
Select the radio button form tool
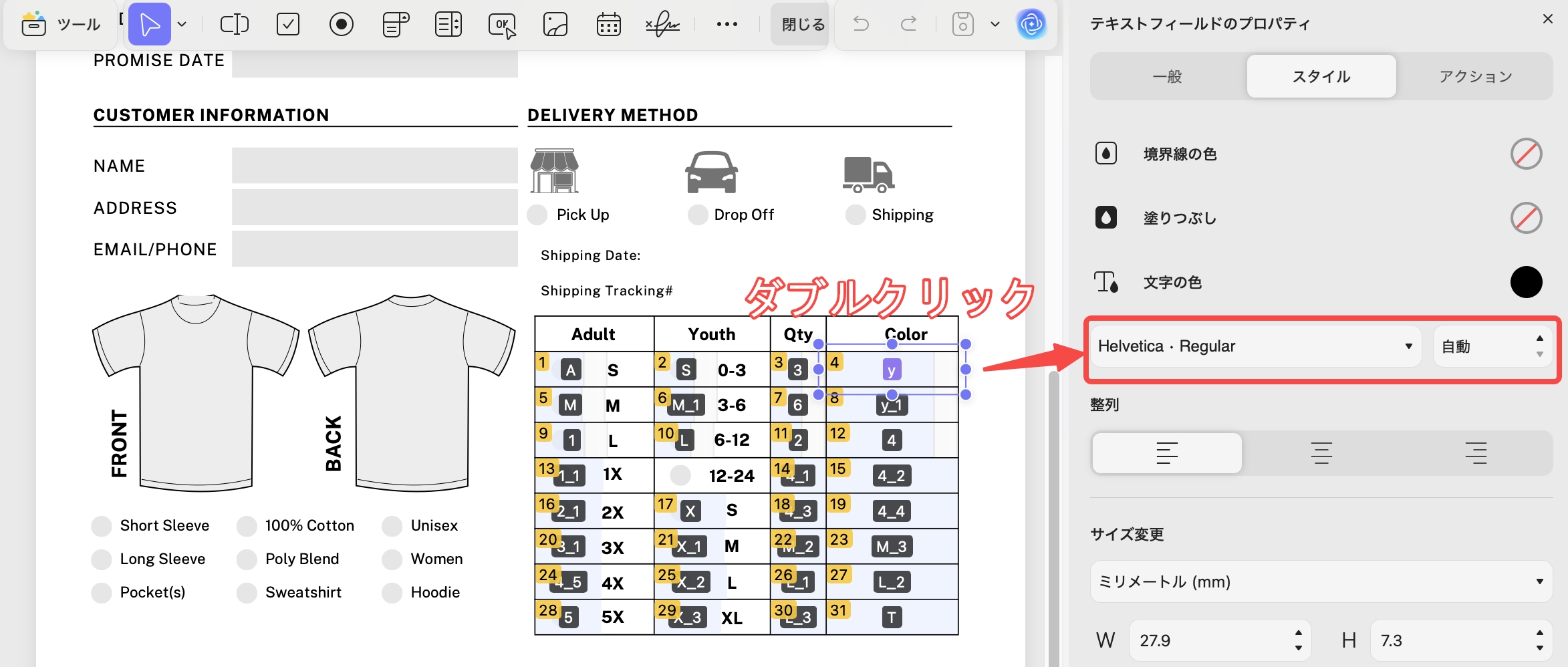pyautogui.click(x=341, y=25)
